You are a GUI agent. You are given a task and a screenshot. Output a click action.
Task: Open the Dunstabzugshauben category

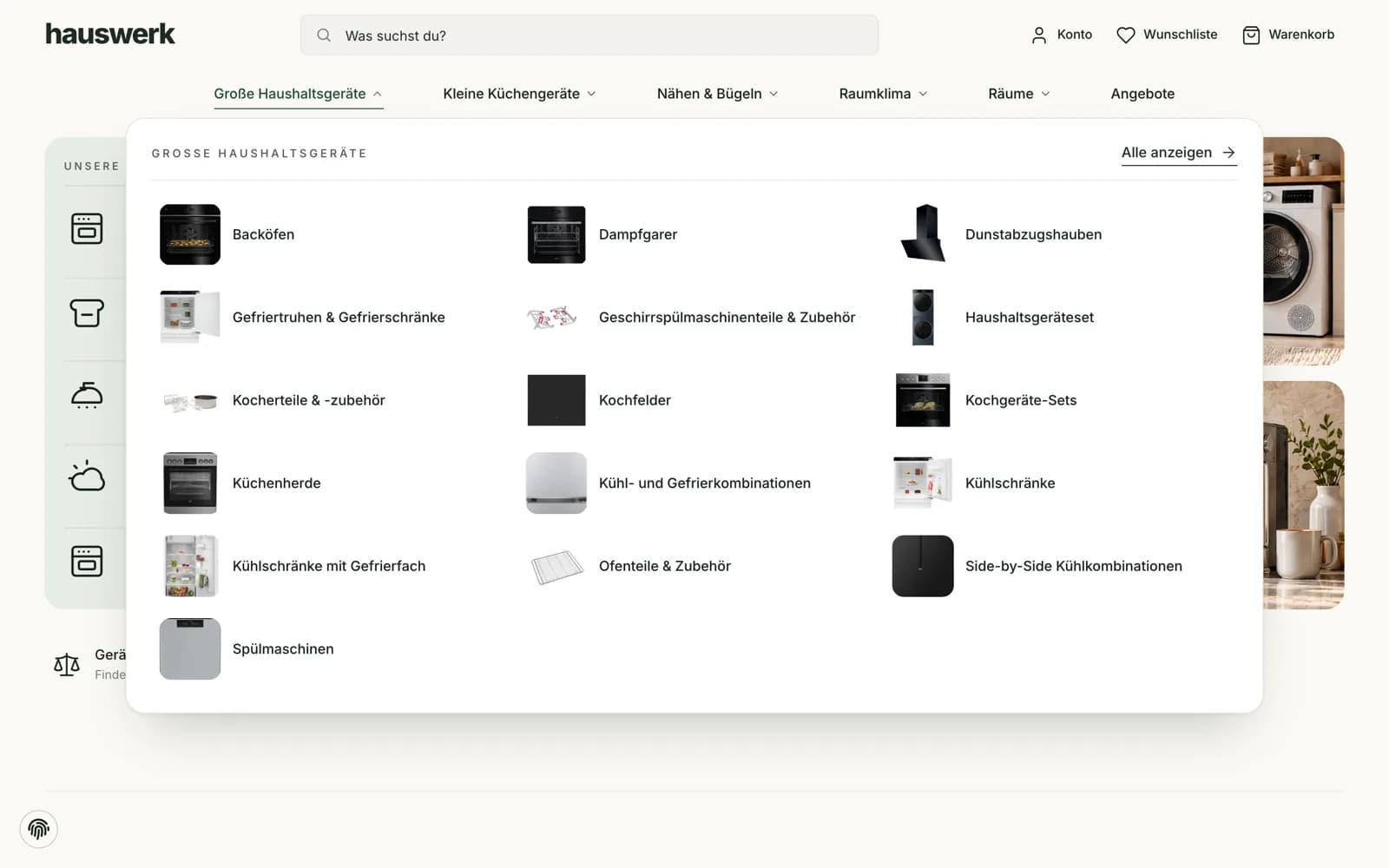[1033, 234]
